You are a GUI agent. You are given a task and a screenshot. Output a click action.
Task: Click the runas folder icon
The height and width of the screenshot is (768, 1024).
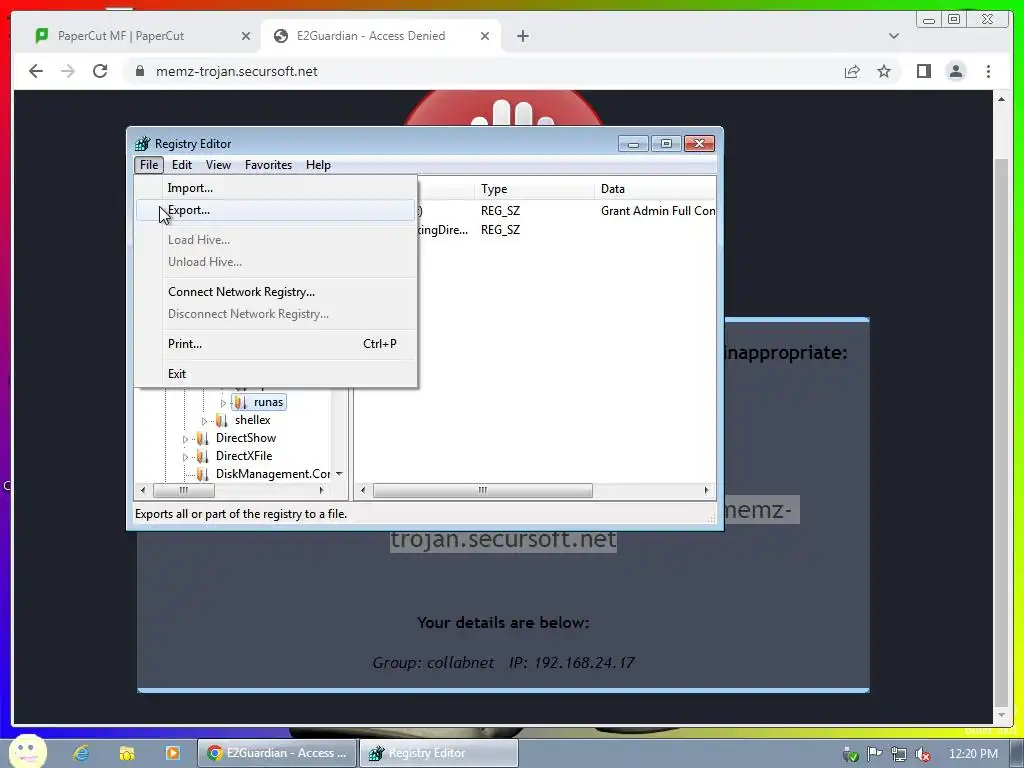240,402
